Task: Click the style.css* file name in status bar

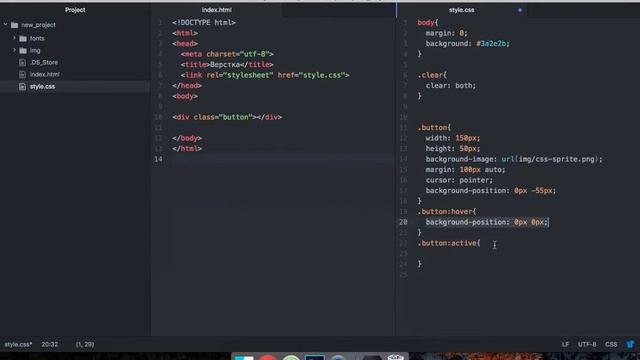Action: (18, 344)
